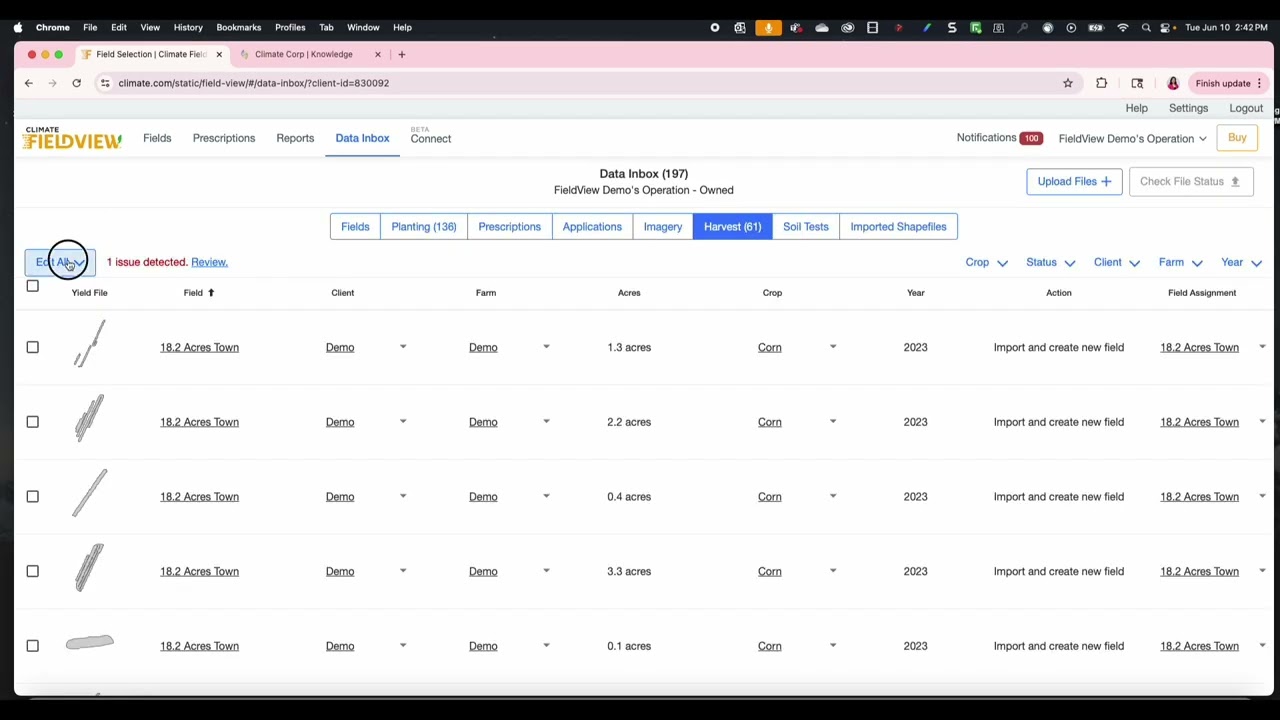Open macOS Spotlight search icon
Viewport: 1280px width, 720px height.
click(x=1146, y=27)
